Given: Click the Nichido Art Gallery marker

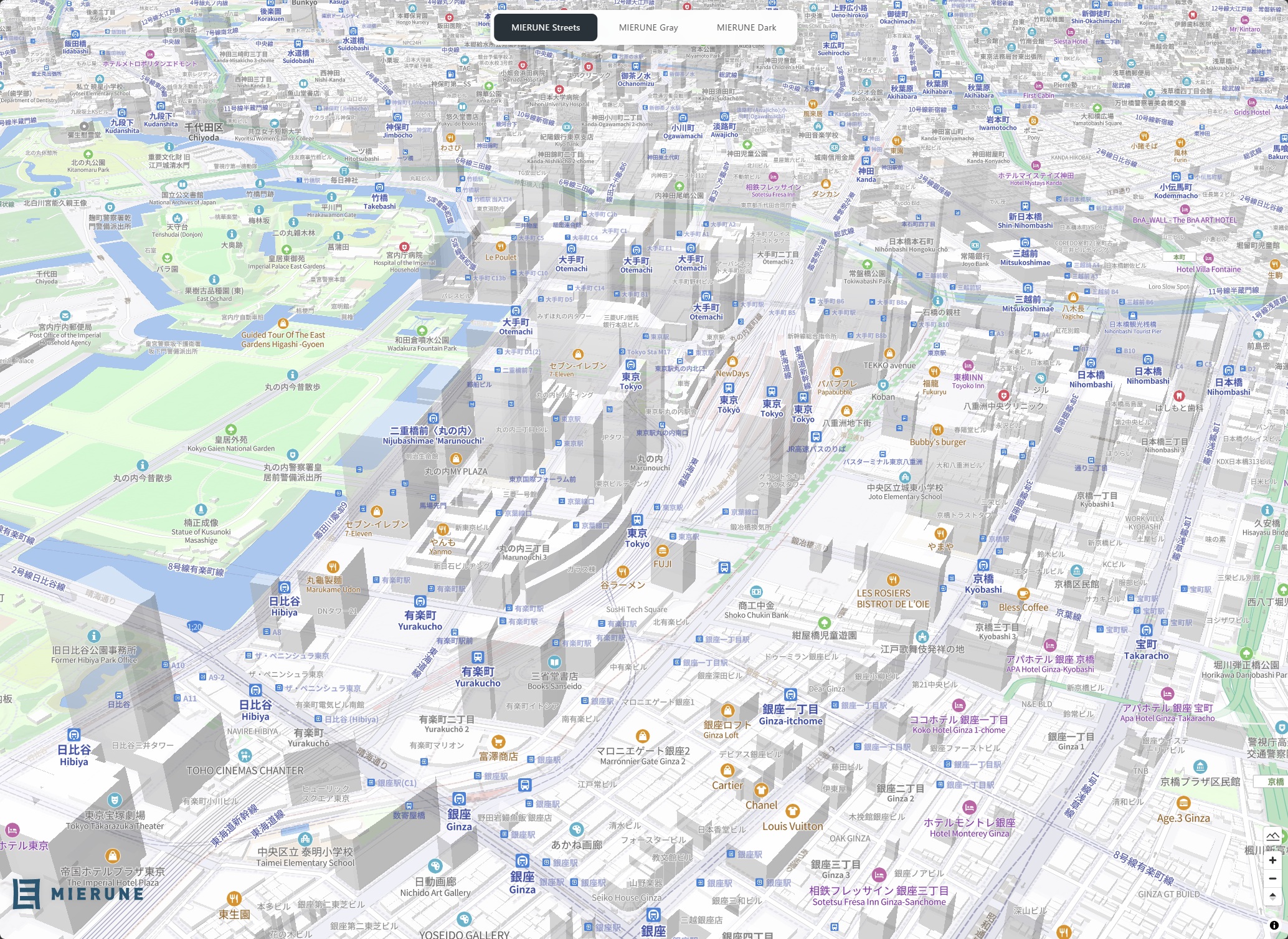Looking at the screenshot, I should click(435, 866).
